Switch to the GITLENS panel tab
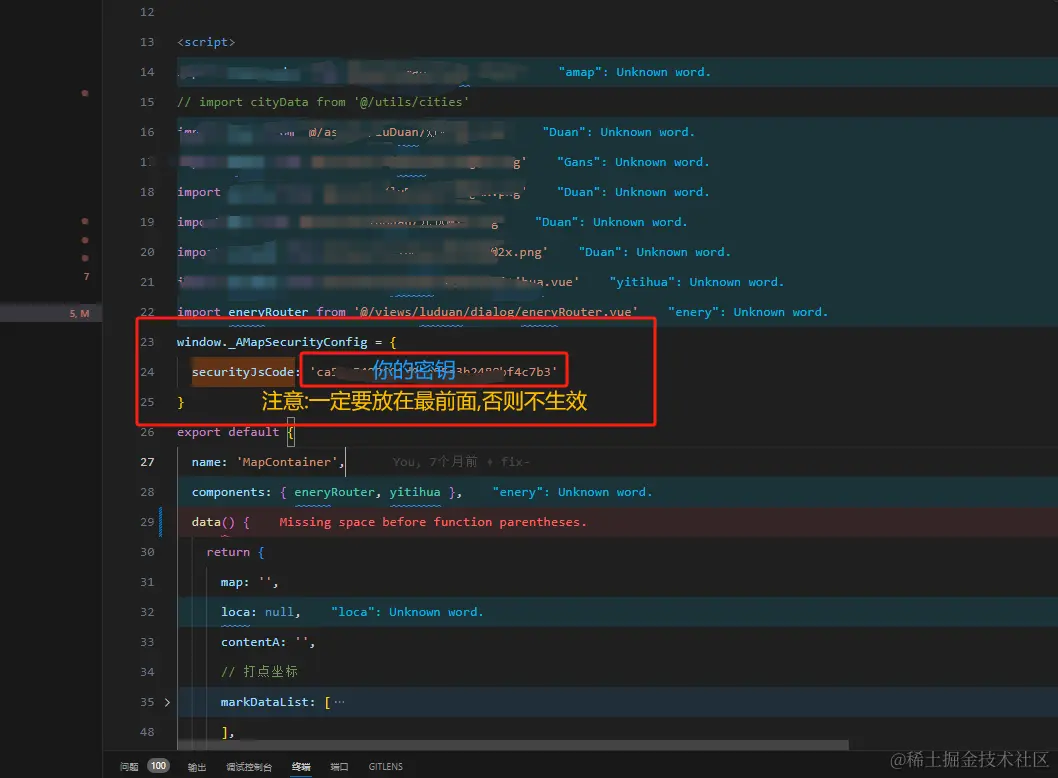The height and width of the screenshot is (778, 1058). [385, 767]
